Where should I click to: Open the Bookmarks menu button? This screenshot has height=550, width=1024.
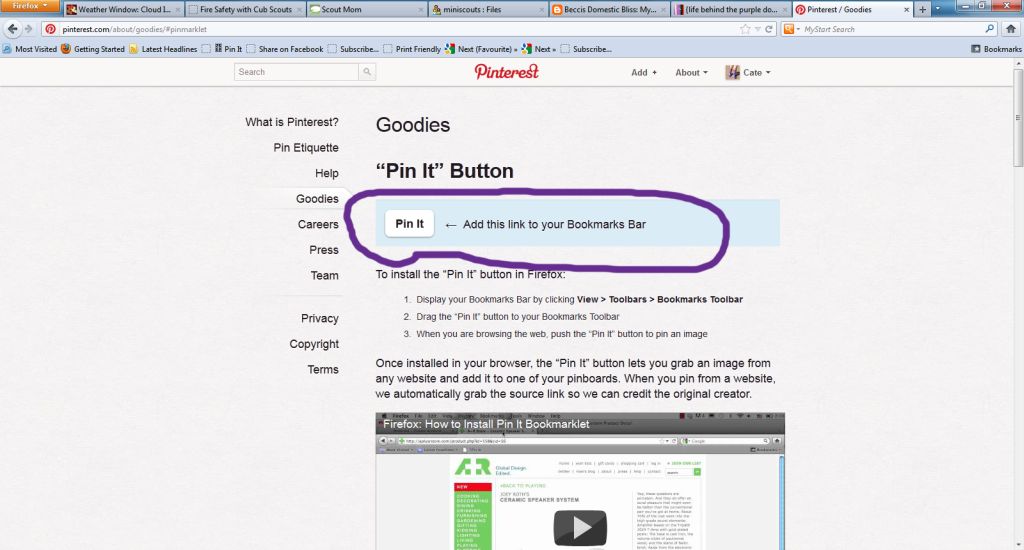point(996,49)
